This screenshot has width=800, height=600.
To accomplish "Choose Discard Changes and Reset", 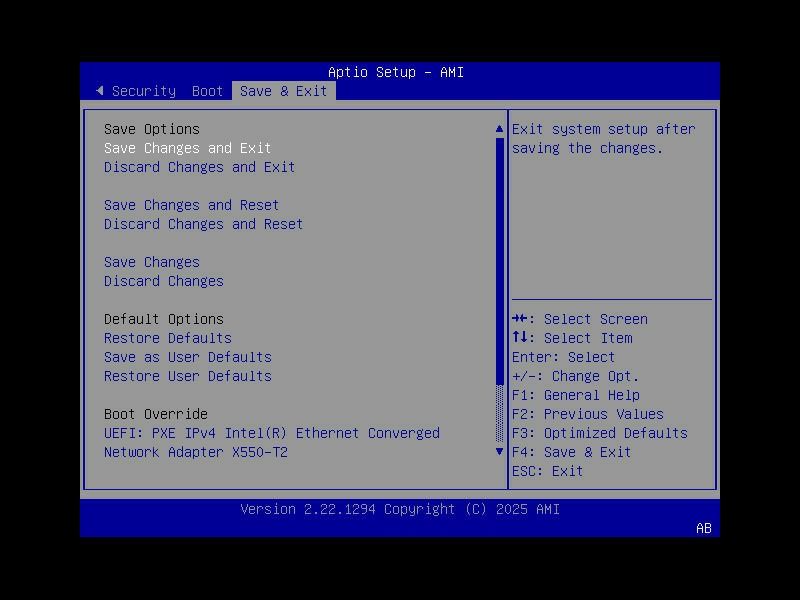I will [203, 224].
